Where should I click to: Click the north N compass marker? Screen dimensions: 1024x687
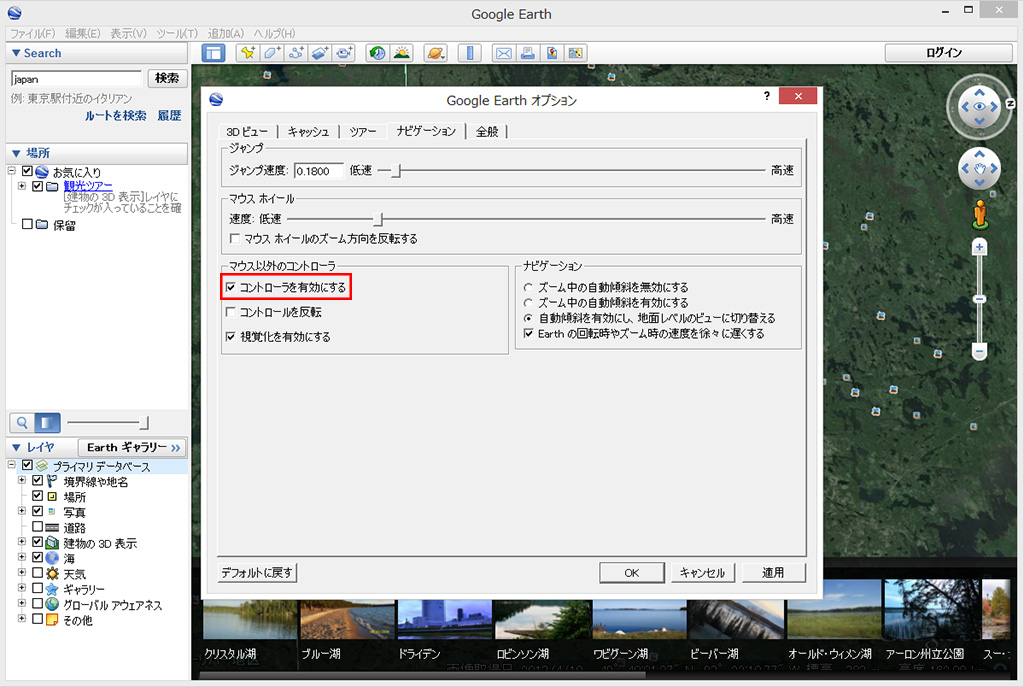point(1010,103)
